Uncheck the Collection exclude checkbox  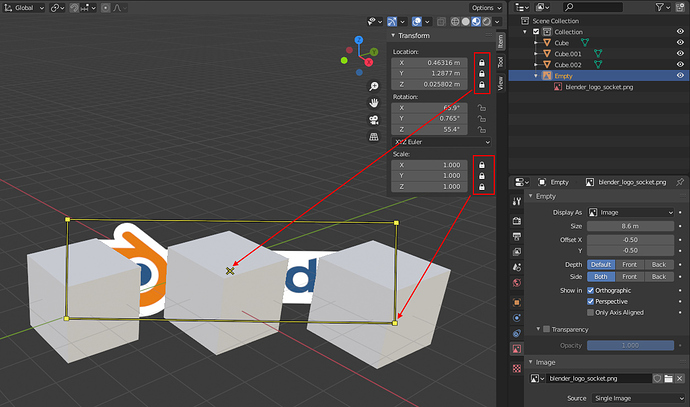click(536, 32)
